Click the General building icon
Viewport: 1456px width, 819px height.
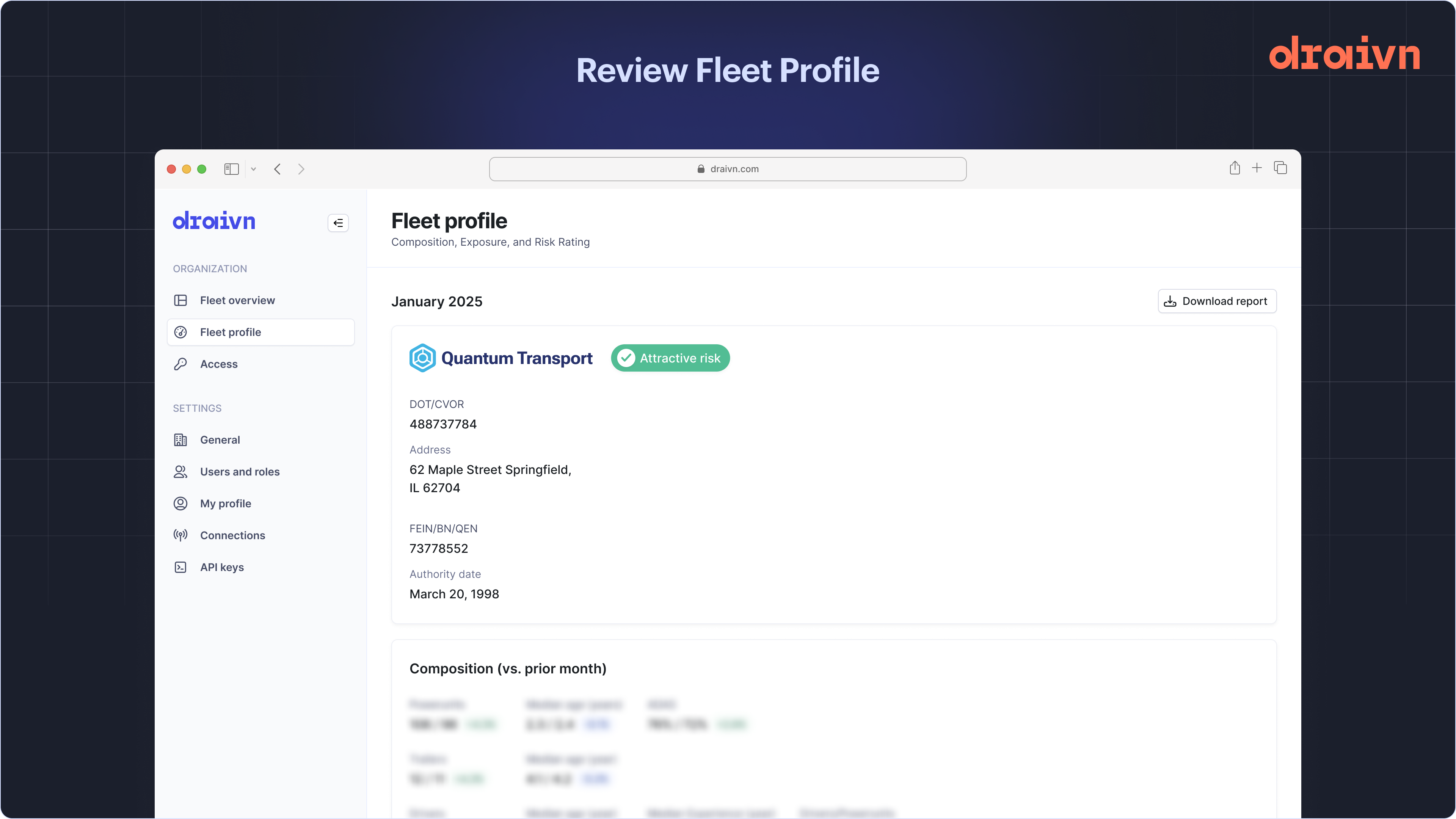(x=180, y=440)
